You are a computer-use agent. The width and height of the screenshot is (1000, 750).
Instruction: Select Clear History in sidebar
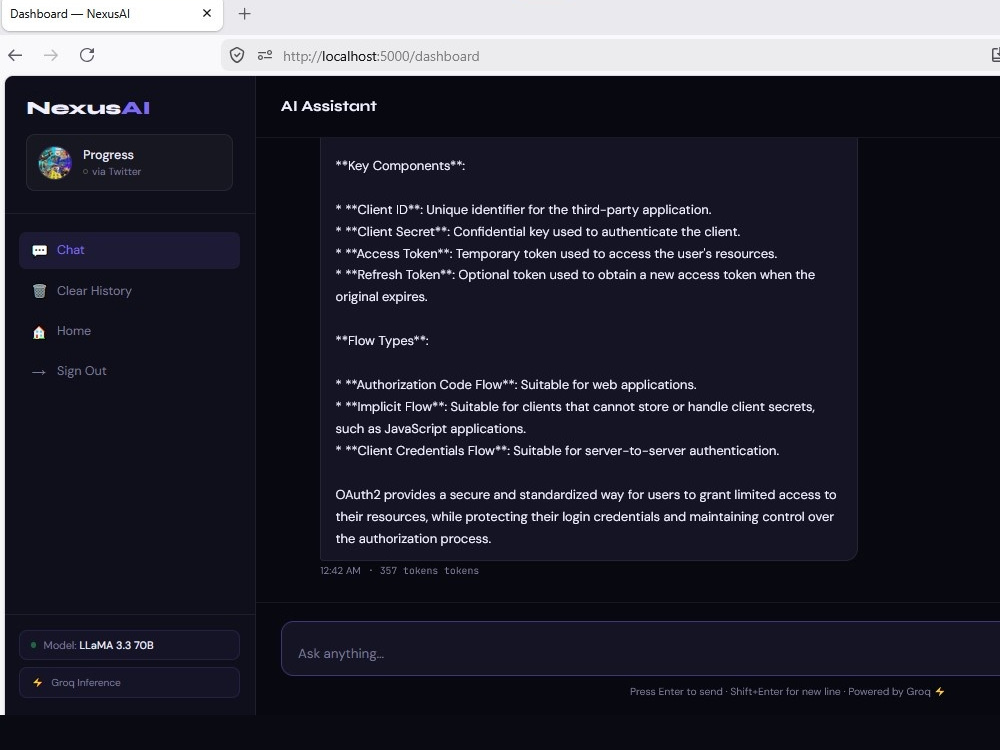pos(129,291)
